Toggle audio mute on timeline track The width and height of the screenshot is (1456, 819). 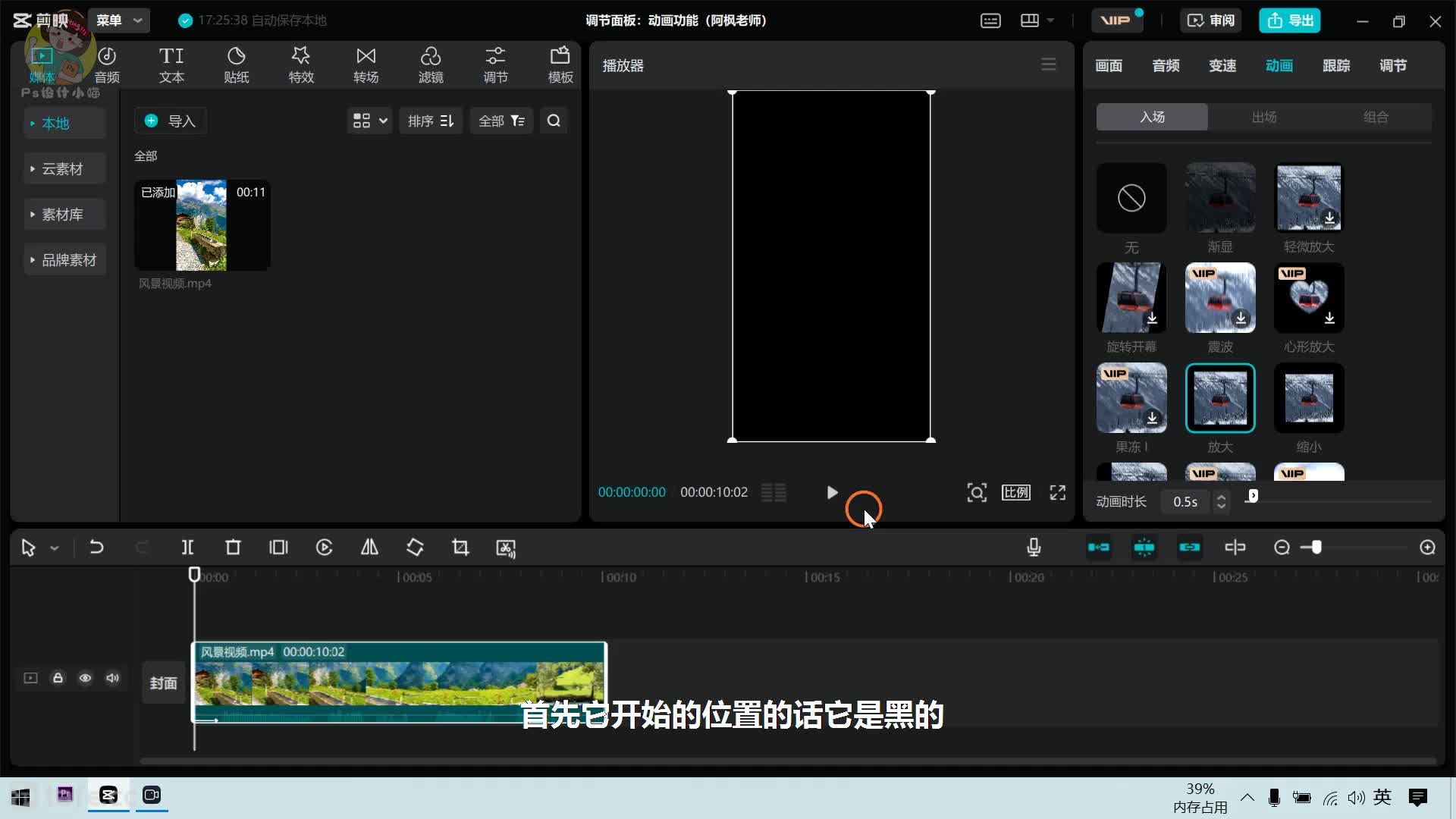click(x=113, y=678)
